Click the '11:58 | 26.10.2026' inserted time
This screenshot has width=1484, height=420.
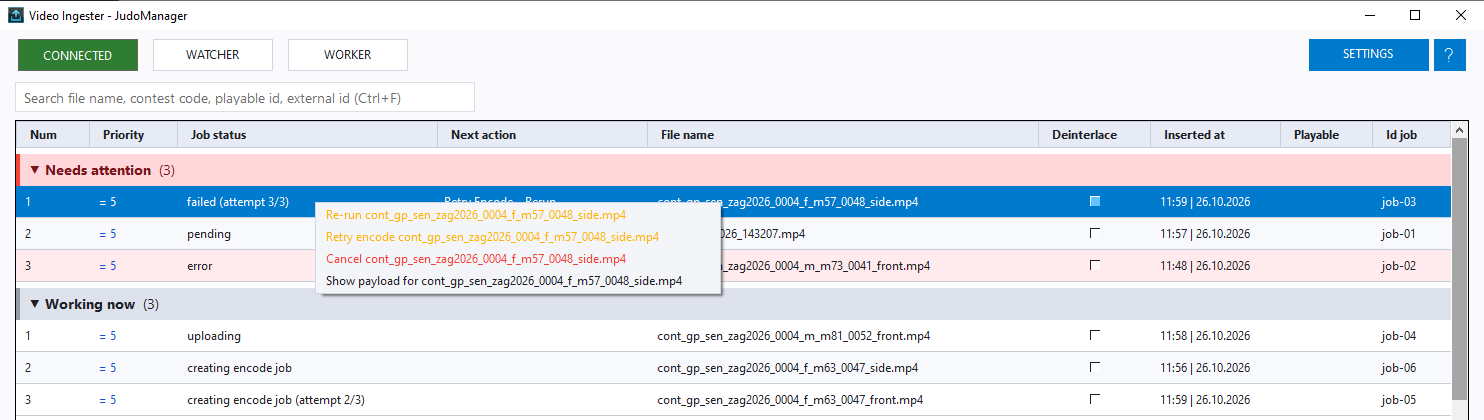pyautogui.click(x=1205, y=336)
